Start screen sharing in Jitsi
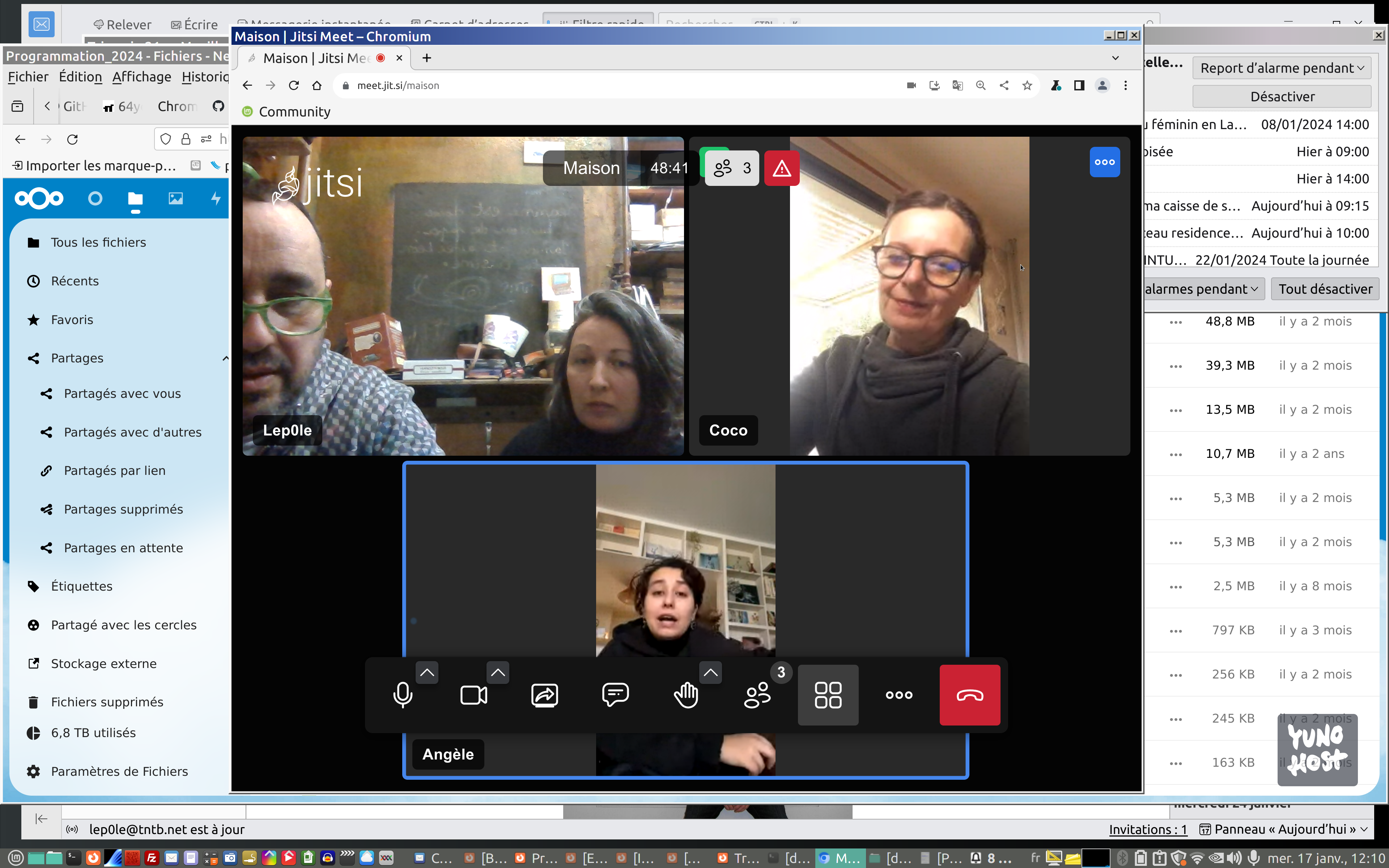The width and height of the screenshot is (1389, 868). [x=544, y=695]
